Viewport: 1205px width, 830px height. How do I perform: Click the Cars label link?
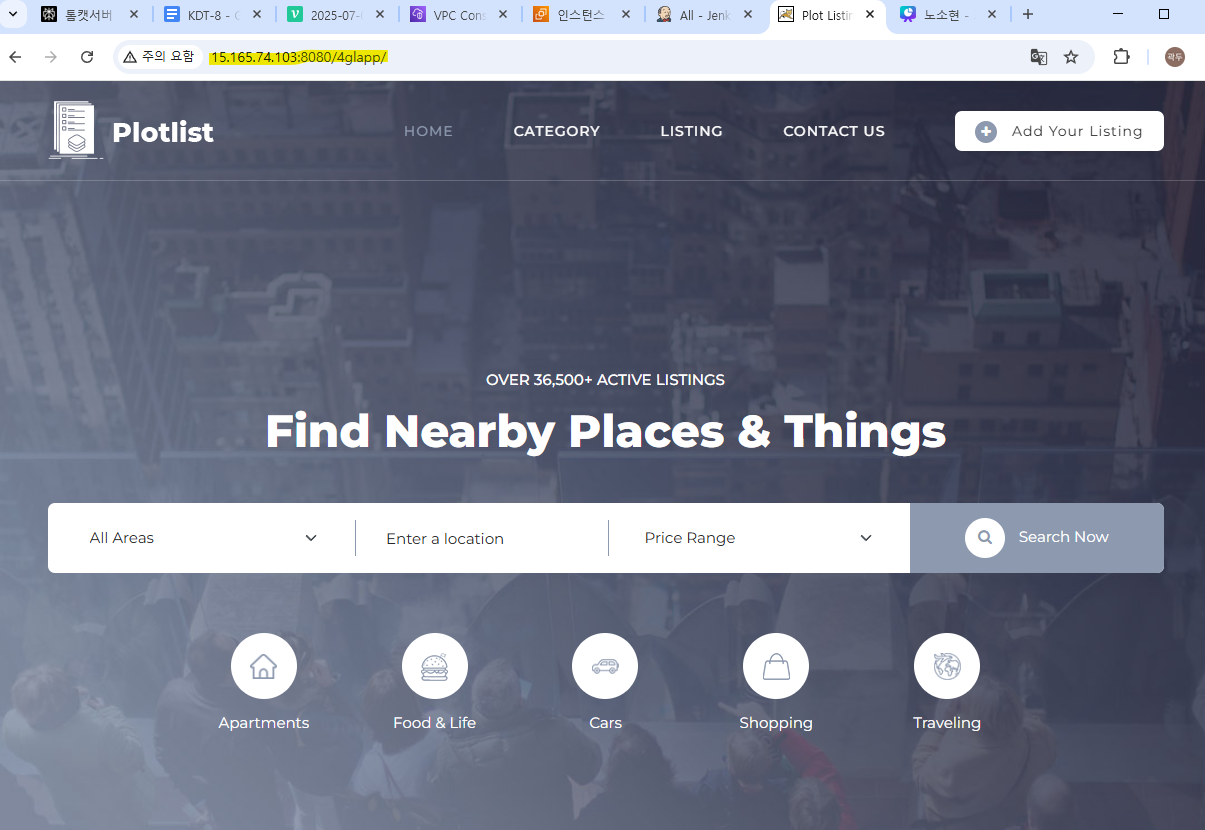coord(605,723)
